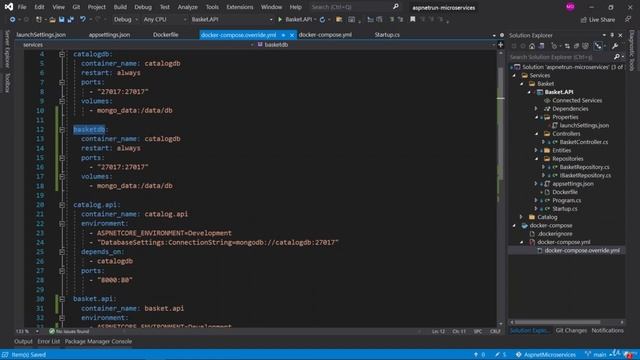Viewport: 640px width, 360px height.
Task: Toggle Preview Selected Items in Solution Explorer
Action: 598,46
